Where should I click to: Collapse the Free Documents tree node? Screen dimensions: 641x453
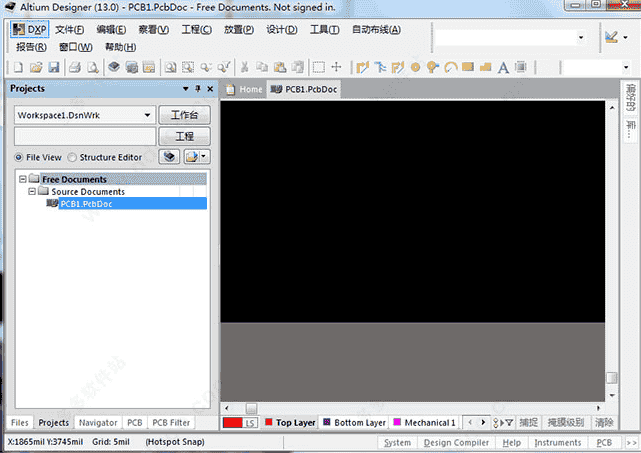point(22,180)
